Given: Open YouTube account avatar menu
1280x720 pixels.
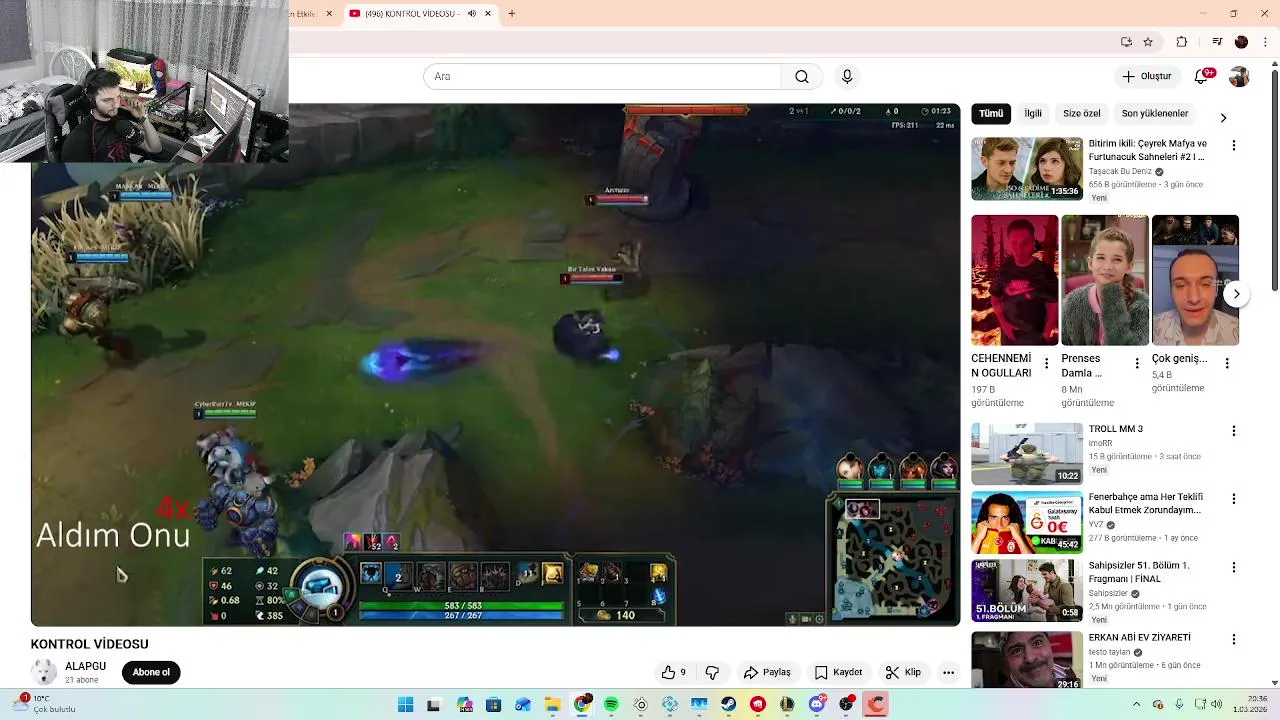Looking at the screenshot, I should click(x=1239, y=77).
